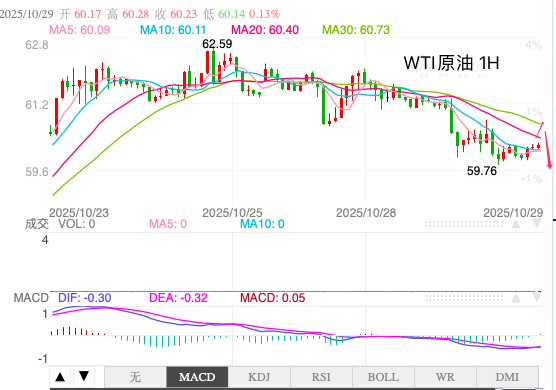Grab the dotted handle in MACD panel header
The image size is (556, 390).
464,298
